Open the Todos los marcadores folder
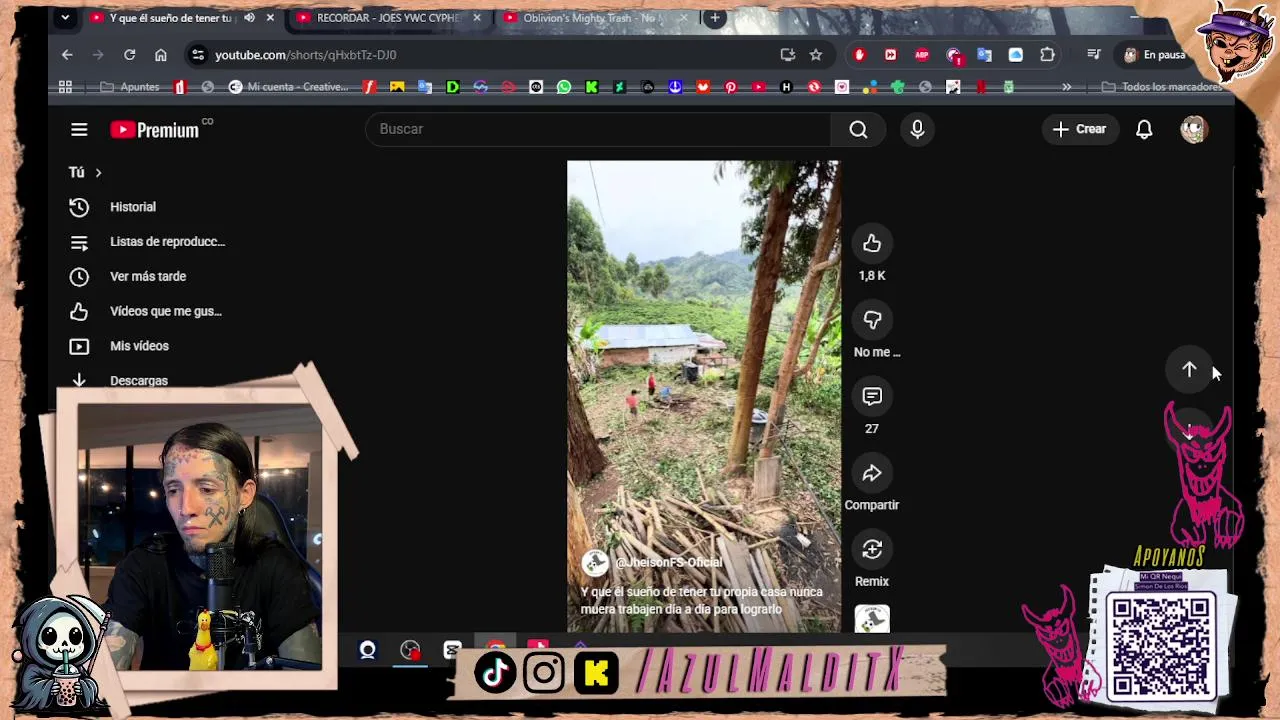The width and height of the screenshot is (1280, 720). [x=1163, y=87]
